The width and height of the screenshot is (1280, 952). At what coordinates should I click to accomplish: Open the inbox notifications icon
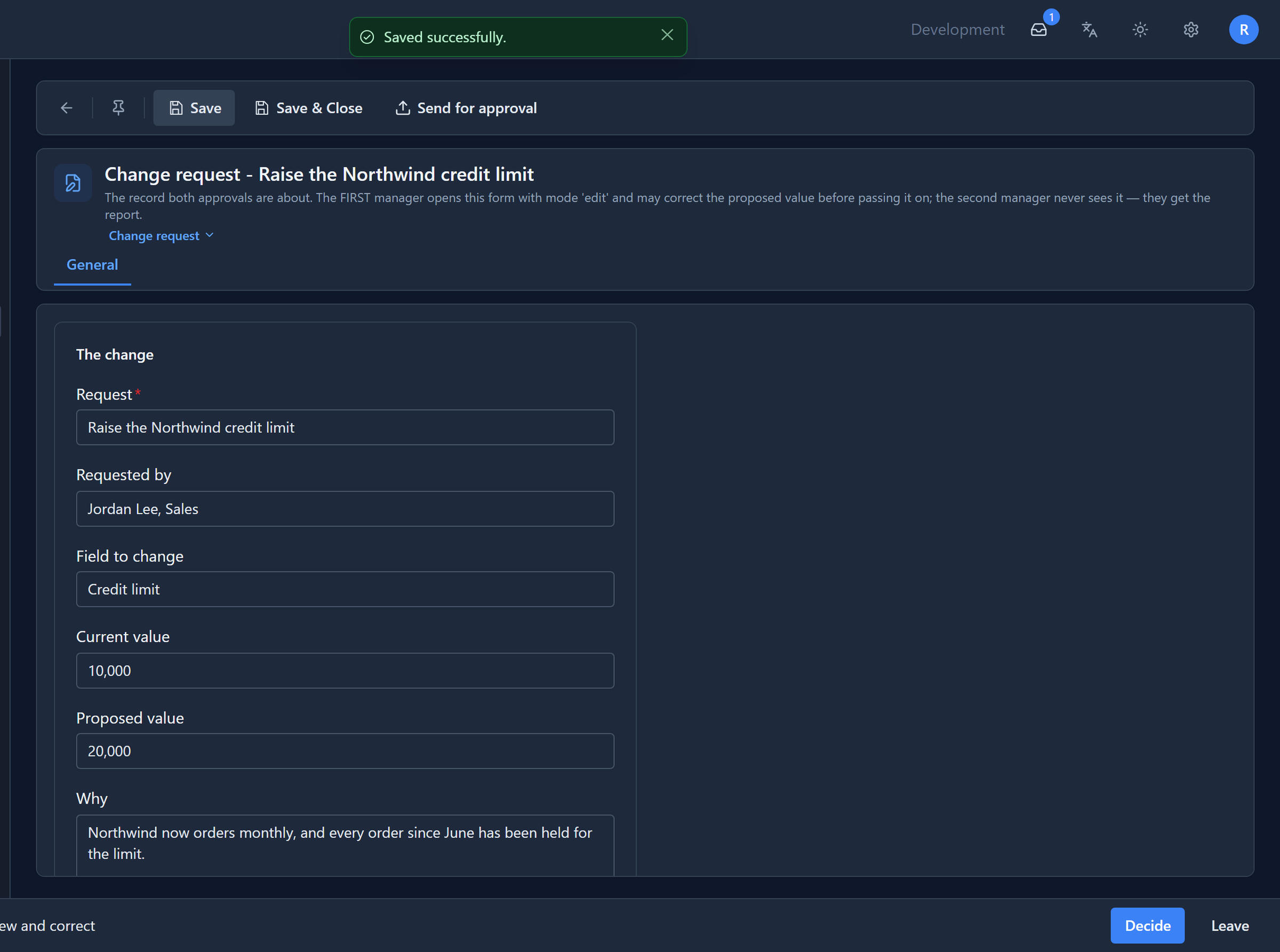click(x=1038, y=29)
